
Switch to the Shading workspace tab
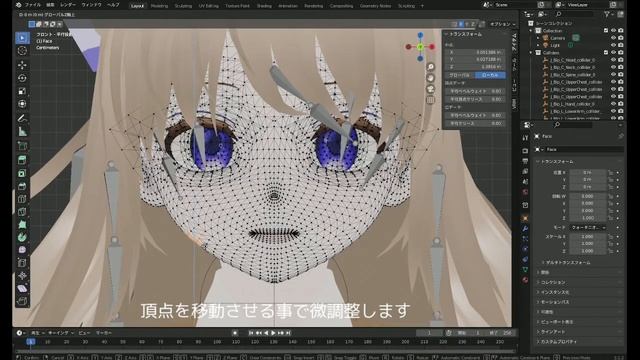click(264, 6)
